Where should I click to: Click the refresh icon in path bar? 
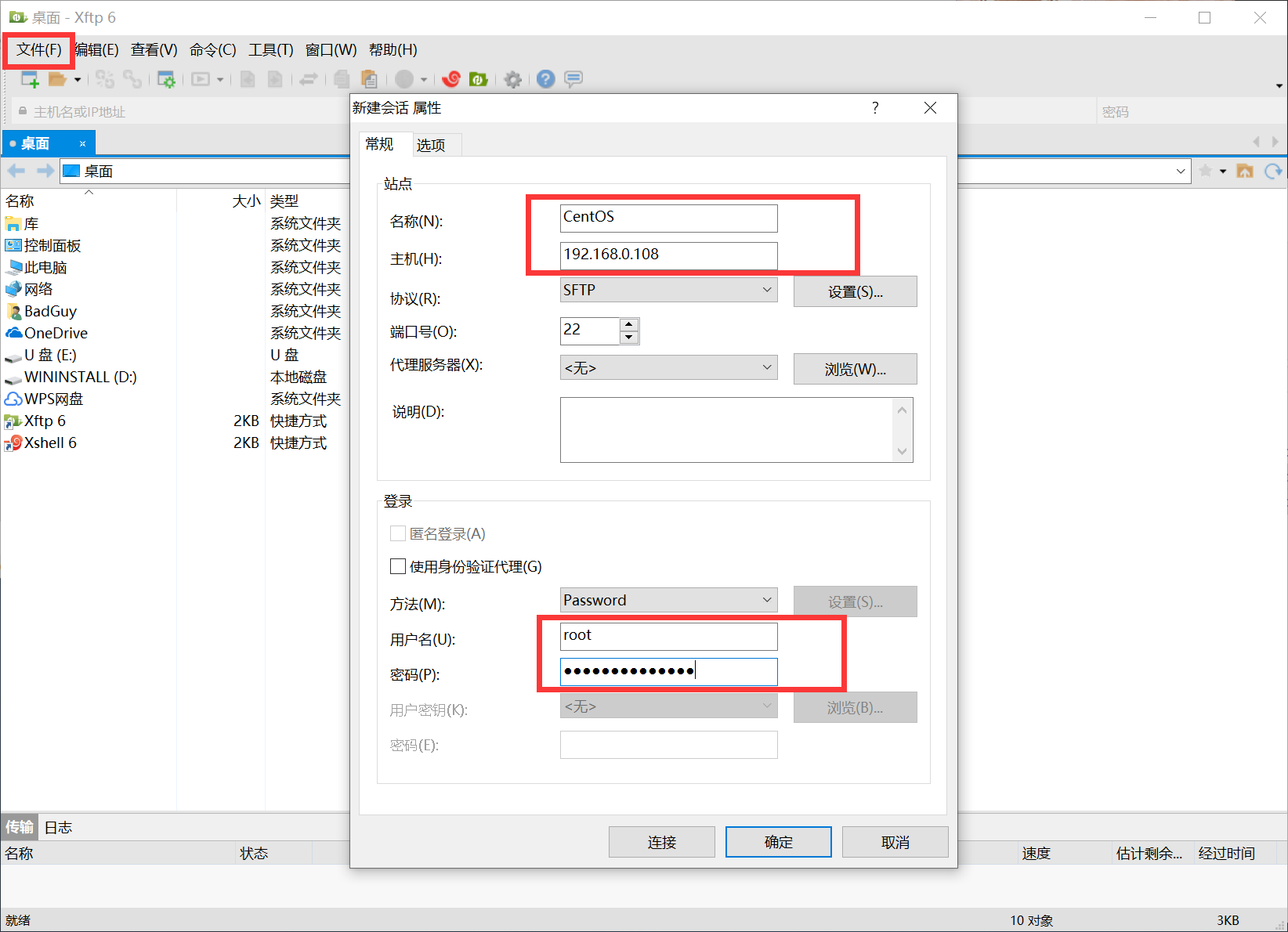click(1273, 171)
